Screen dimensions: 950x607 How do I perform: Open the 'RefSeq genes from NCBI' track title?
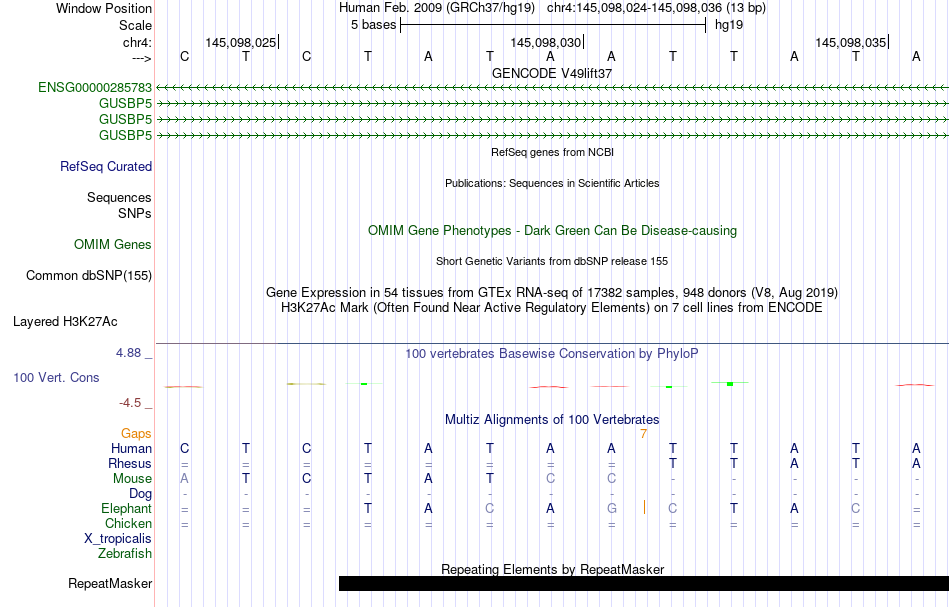click(x=552, y=152)
